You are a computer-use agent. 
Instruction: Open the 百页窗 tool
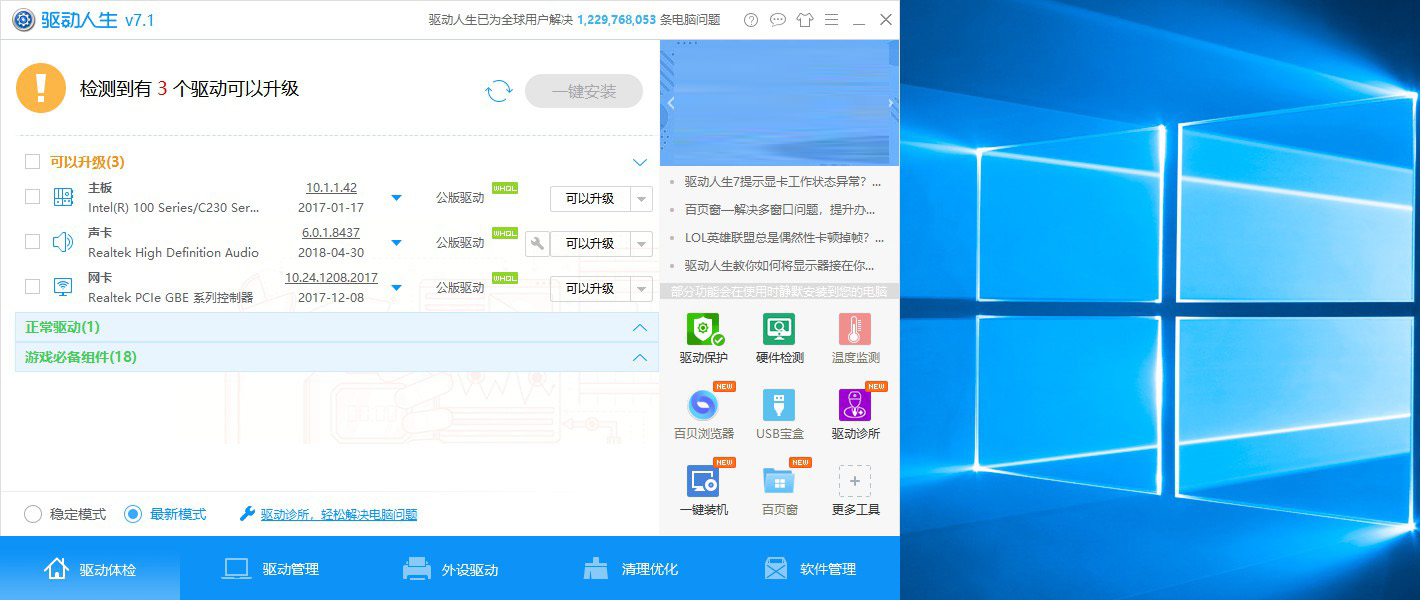pyautogui.click(x=779, y=485)
